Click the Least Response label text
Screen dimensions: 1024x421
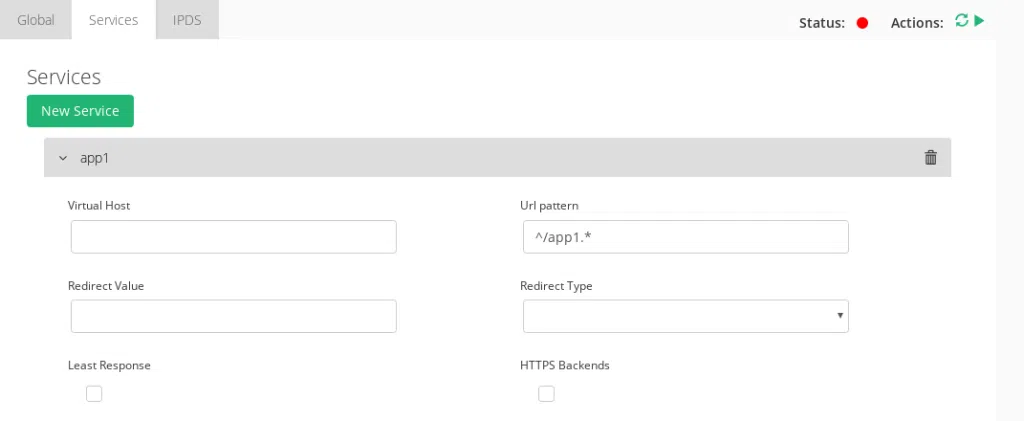tap(109, 365)
